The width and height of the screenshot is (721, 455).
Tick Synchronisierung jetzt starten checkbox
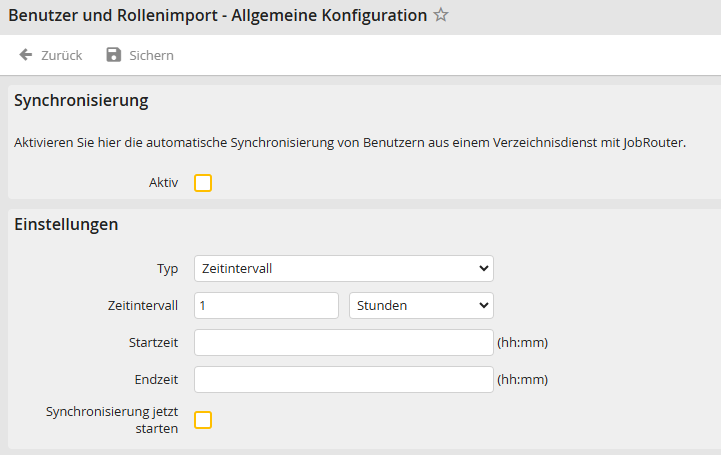click(x=203, y=420)
